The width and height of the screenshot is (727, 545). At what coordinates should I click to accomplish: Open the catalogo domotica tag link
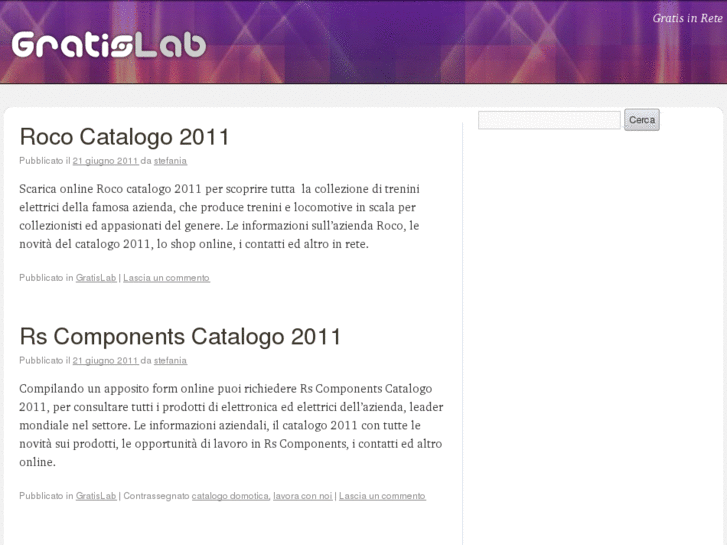[x=230, y=496]
